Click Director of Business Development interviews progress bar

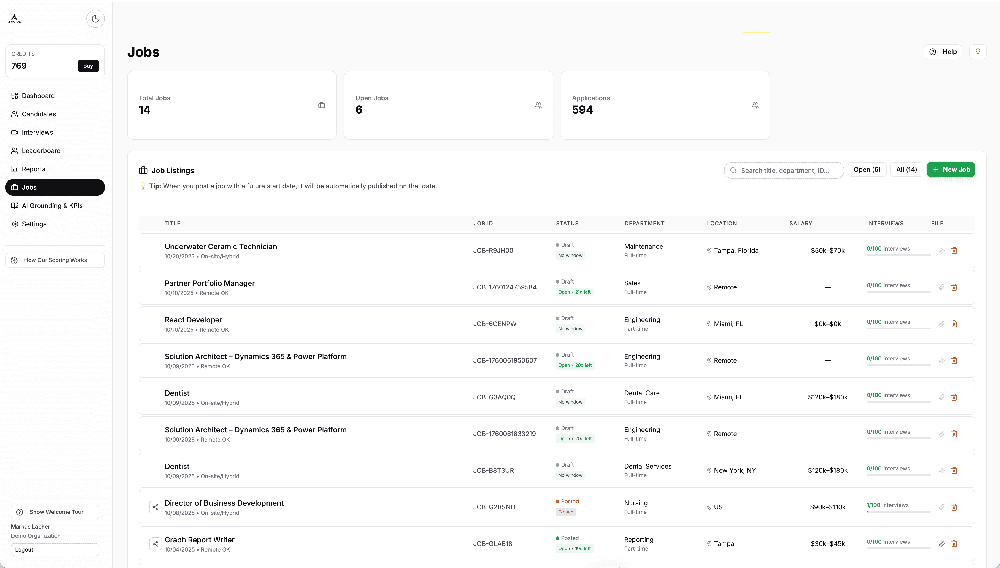899,511
